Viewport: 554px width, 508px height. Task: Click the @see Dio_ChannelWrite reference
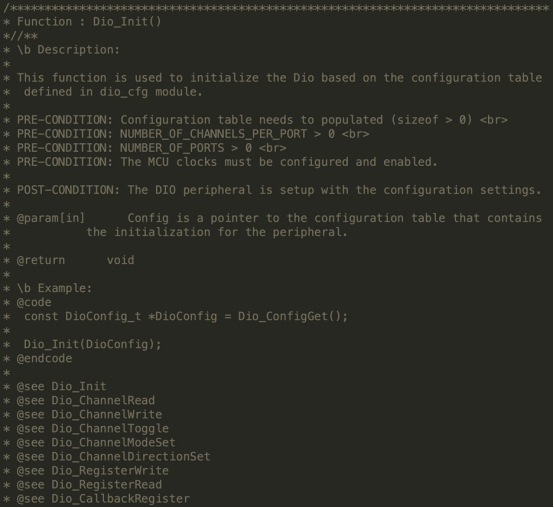[89, 415]
